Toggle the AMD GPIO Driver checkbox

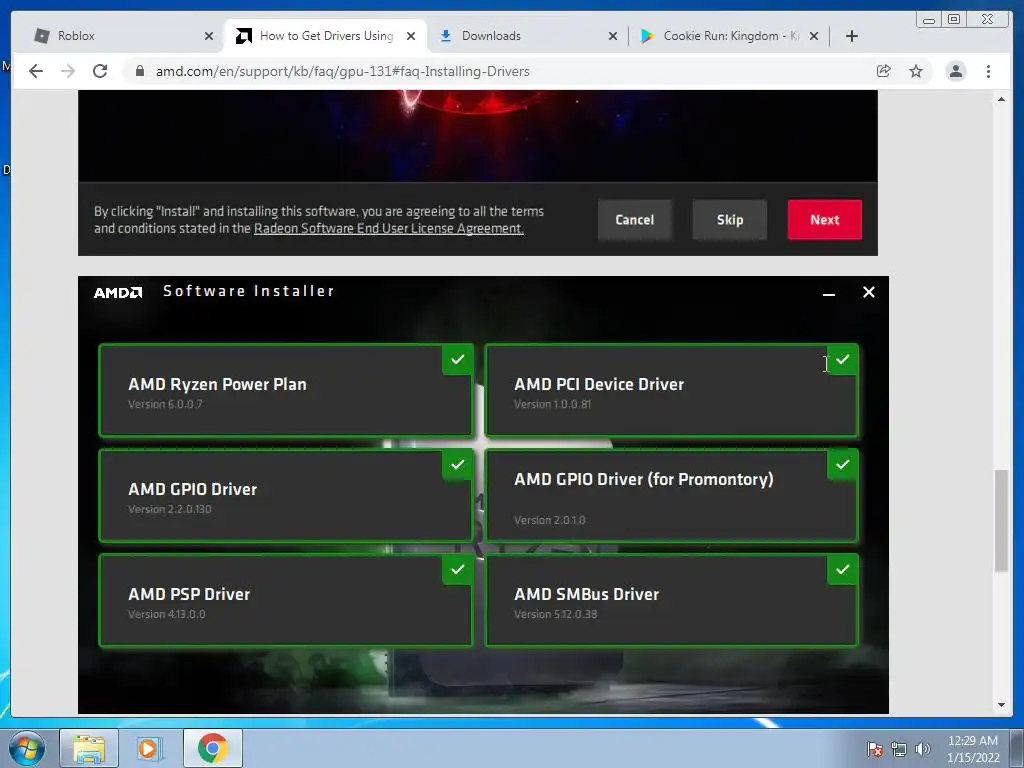point(458,465)
